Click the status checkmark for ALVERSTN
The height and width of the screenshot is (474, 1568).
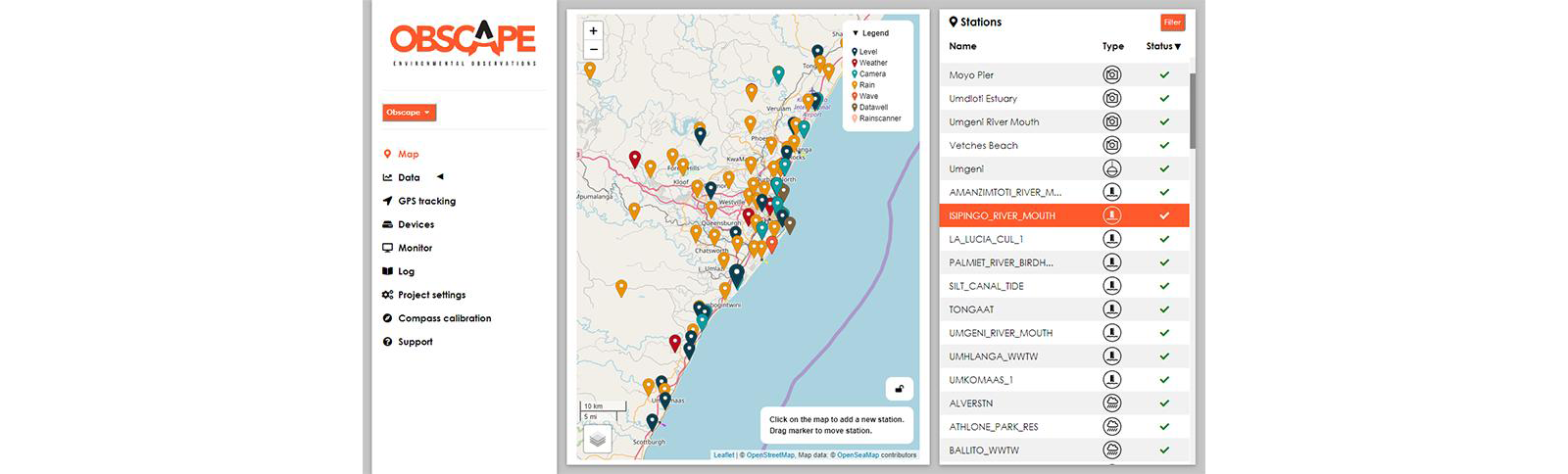pos(1164,403)
